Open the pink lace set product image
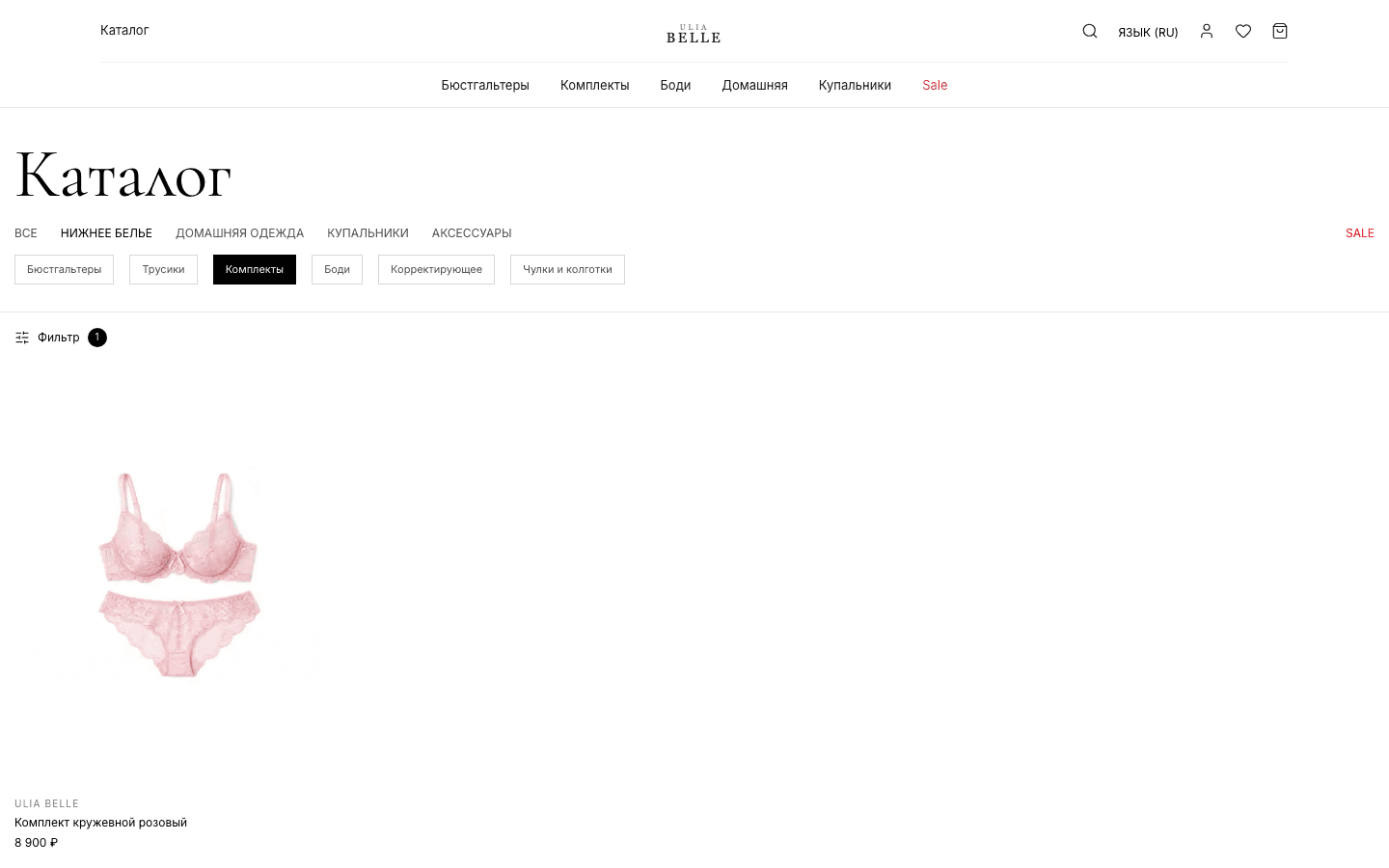The height and width of the screenshot is (868, 1389). 179,575
